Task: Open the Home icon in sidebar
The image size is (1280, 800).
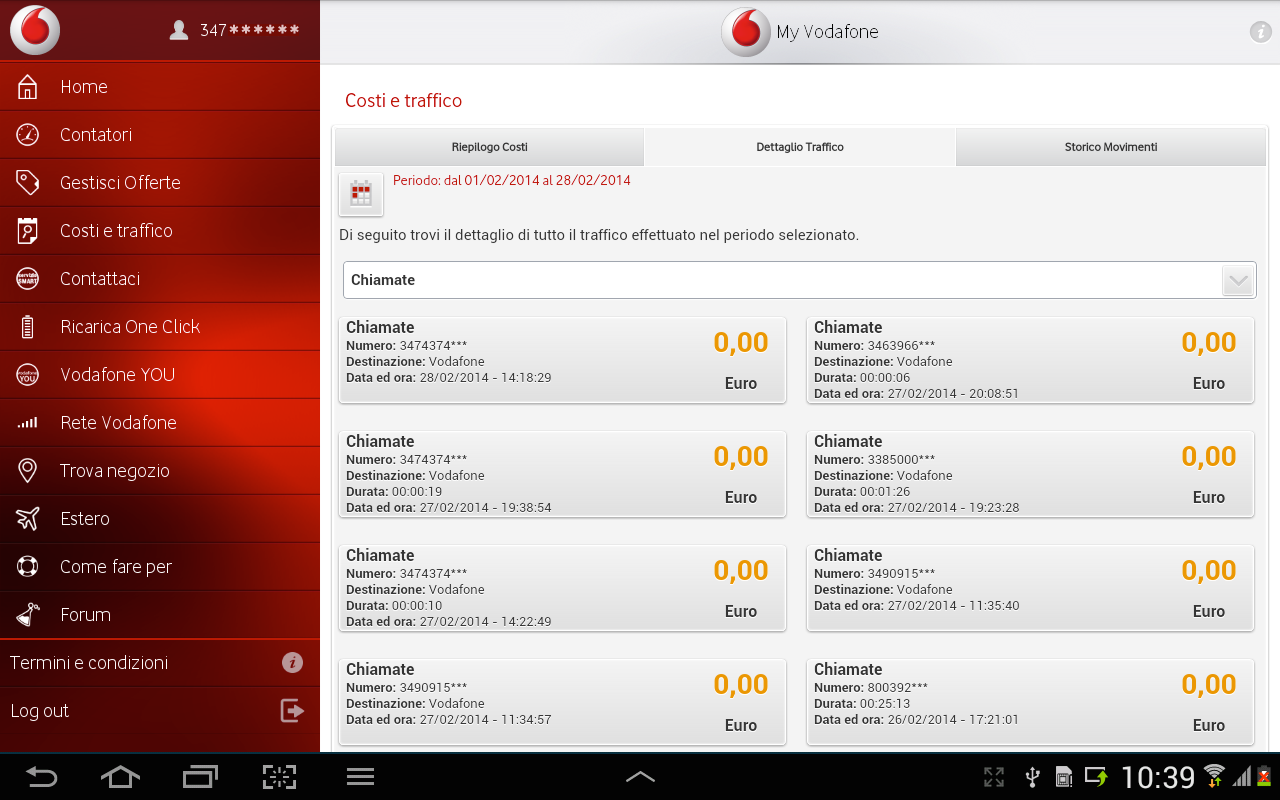Action: (x=29, y=87)
